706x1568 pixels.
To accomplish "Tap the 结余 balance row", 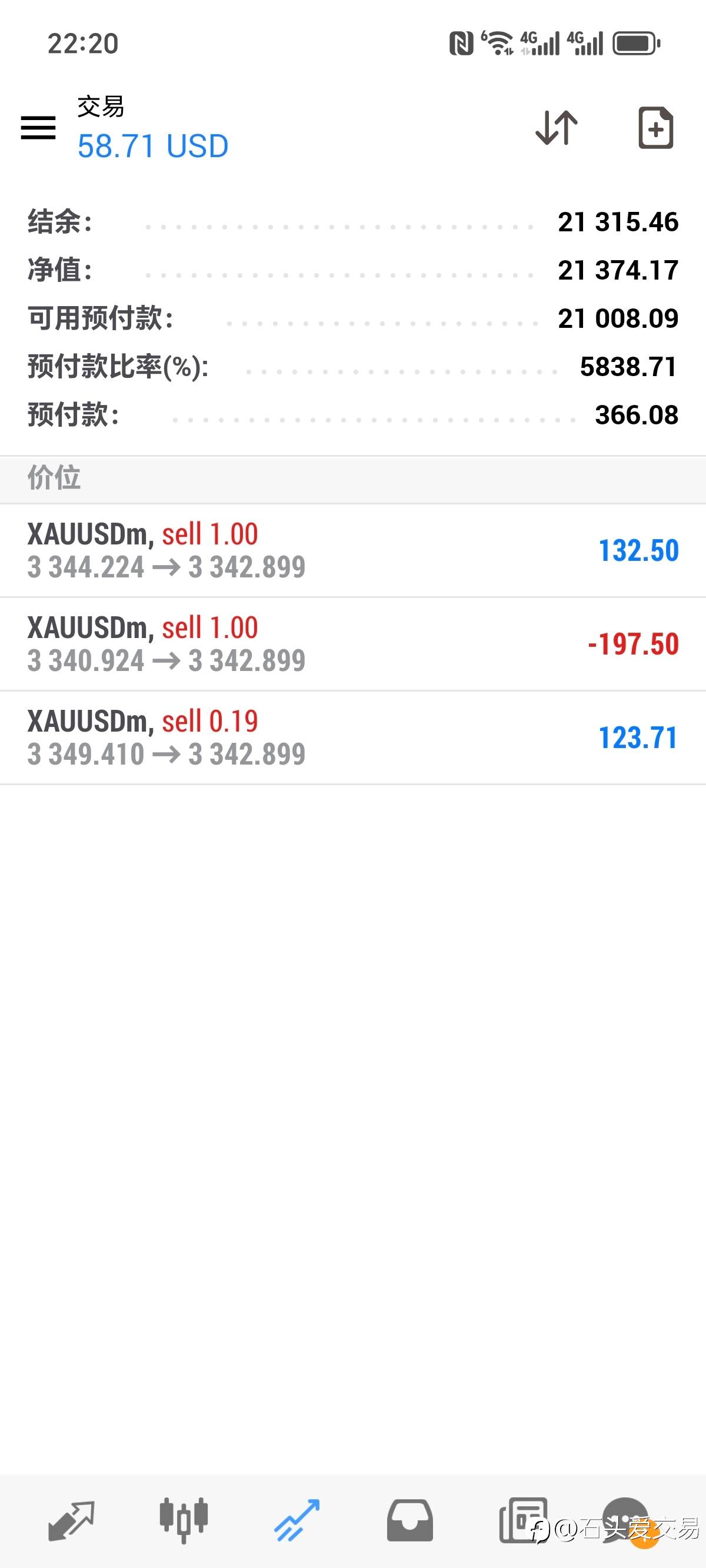I will 353,221.
